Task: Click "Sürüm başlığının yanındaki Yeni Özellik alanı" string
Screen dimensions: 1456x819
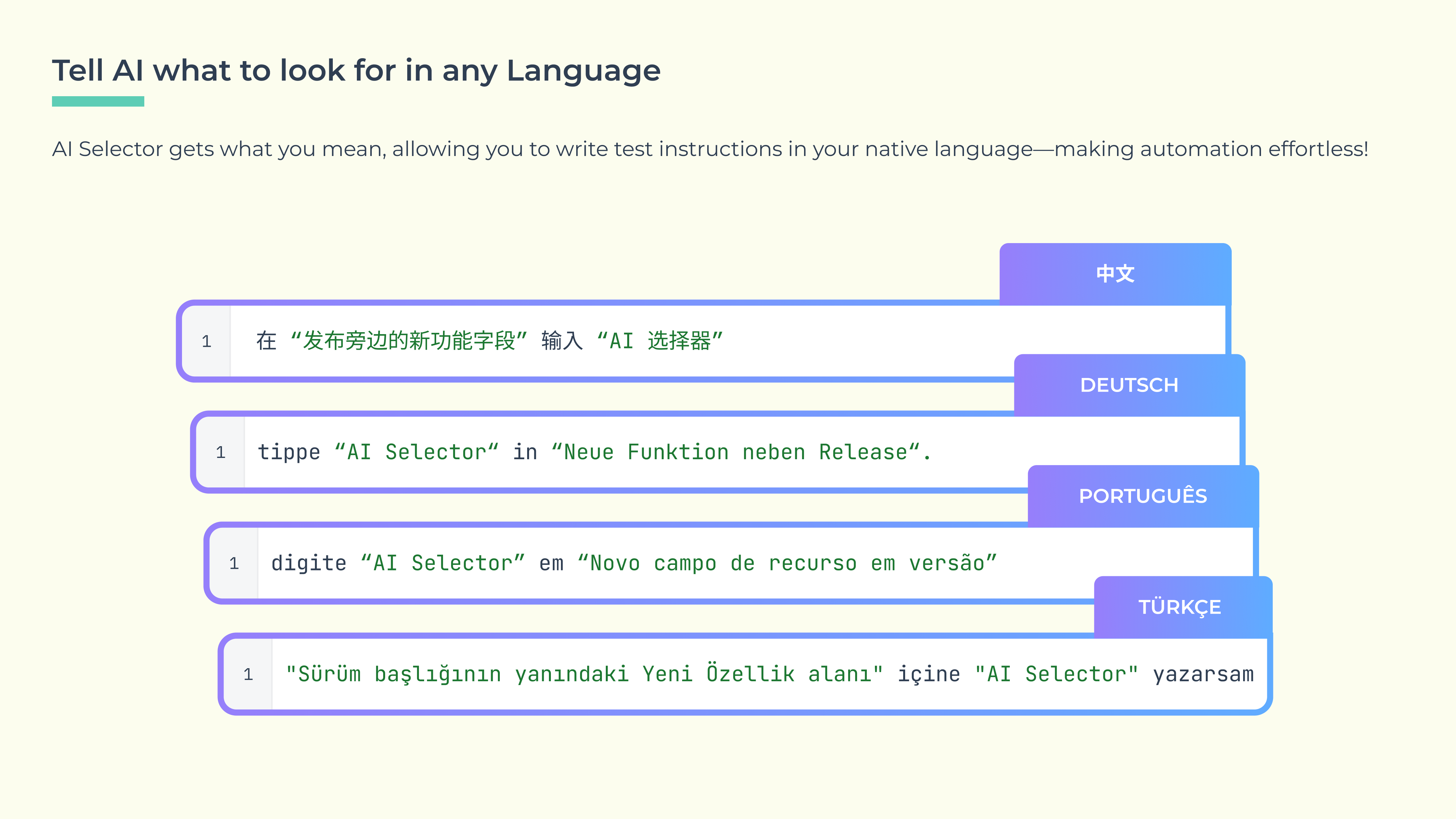Action: (584, 674)
